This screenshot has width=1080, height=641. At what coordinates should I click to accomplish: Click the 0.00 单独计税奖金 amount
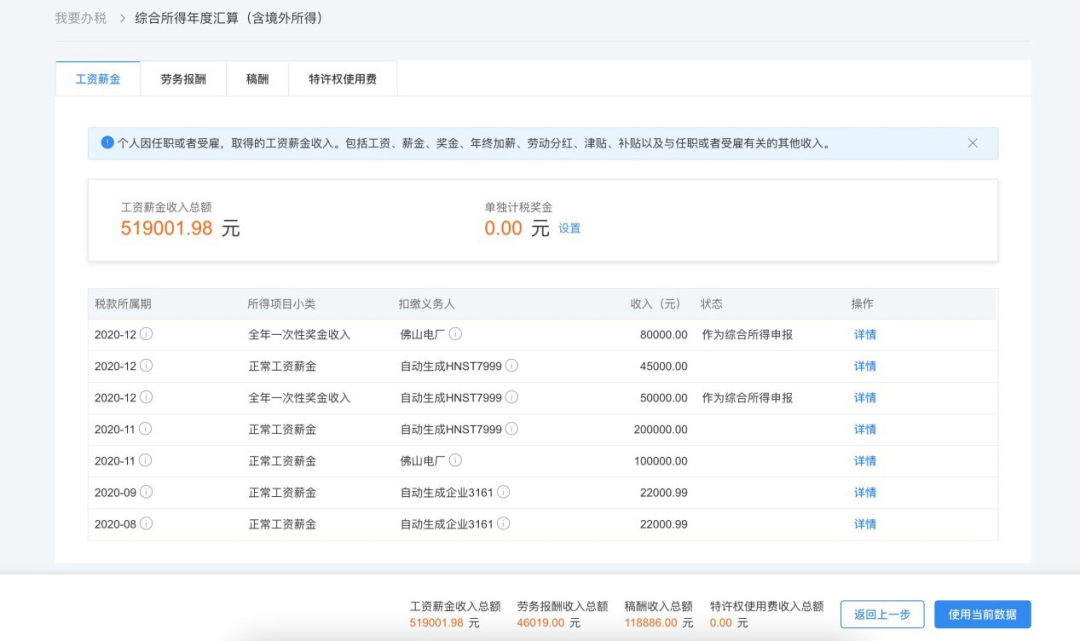click(x=503, y=229)
